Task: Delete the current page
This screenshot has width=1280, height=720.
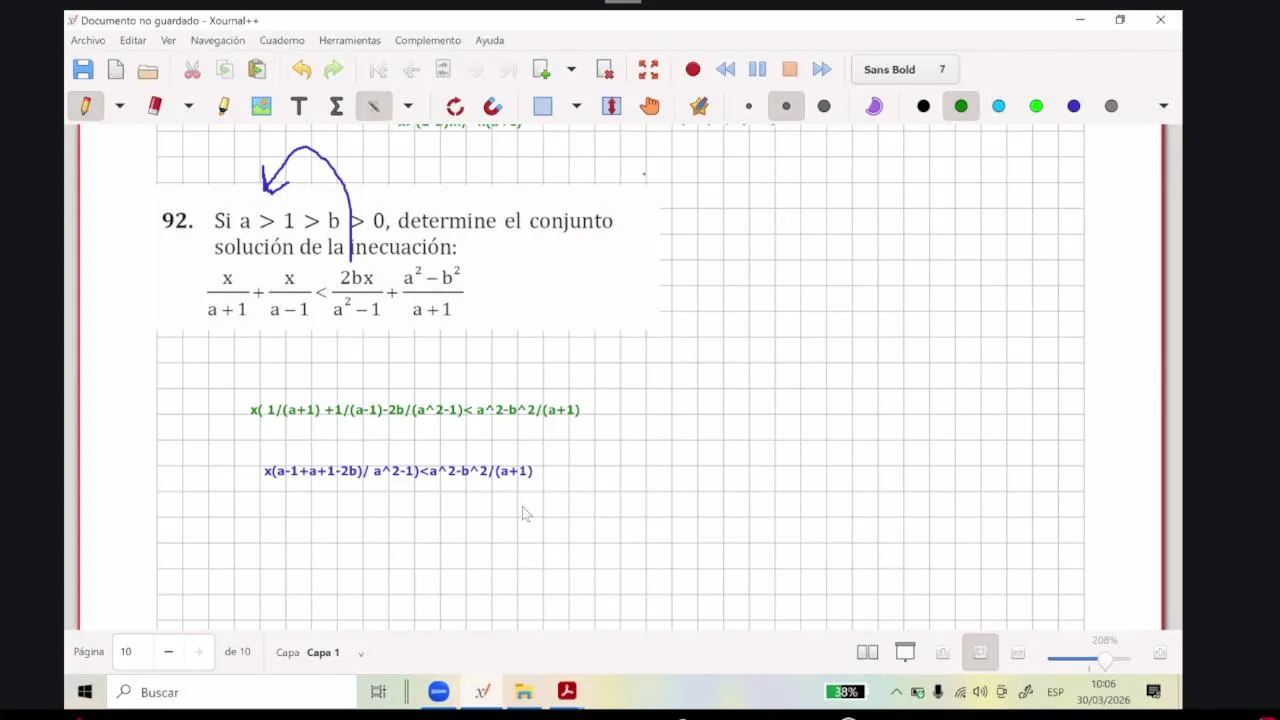Action: pyautogui.click(x=605, y=70)
